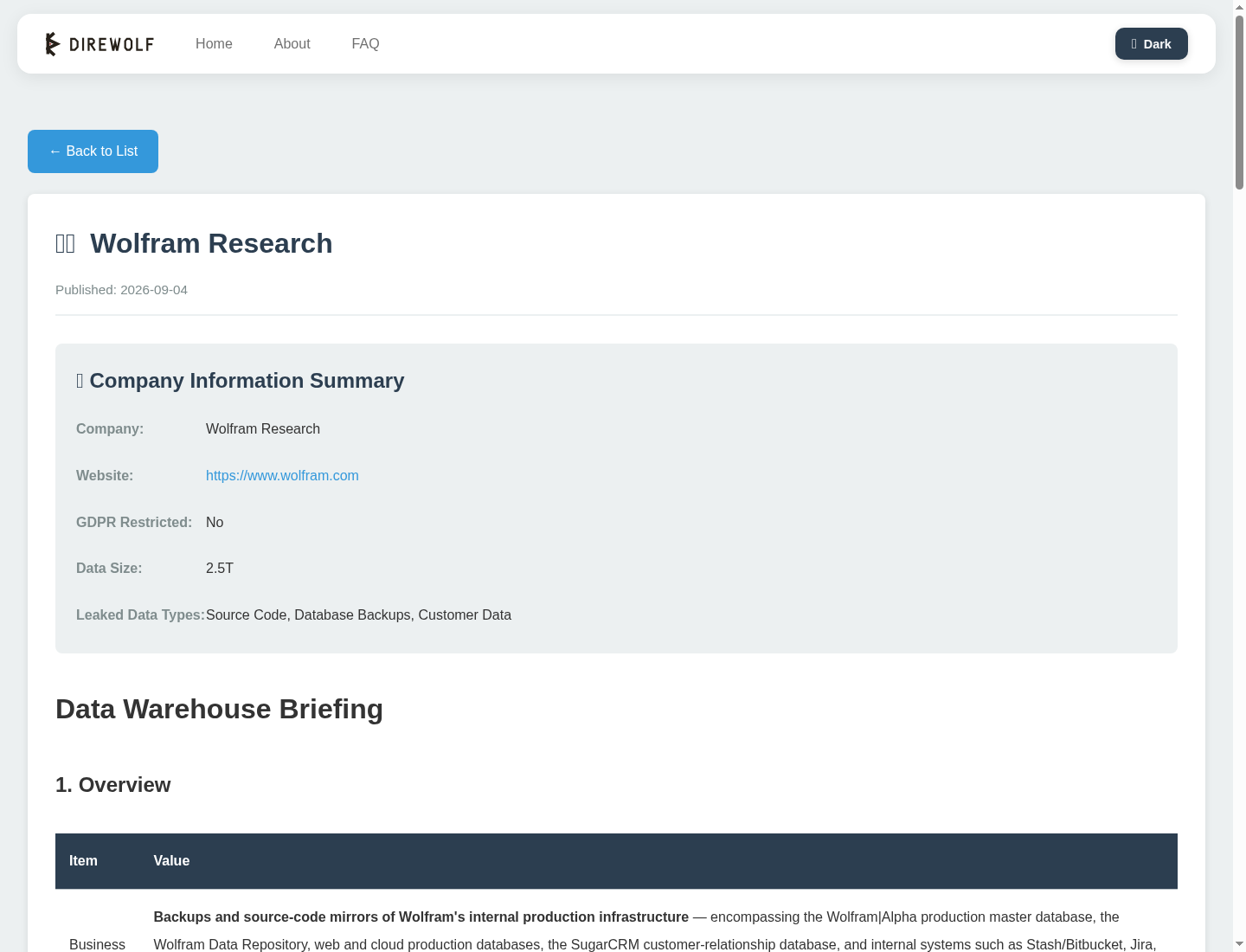Image resolution: width=1246 pixels, height=952 pixels.
Task: Click the scrollbar down arrow
Action: [1239, 944]
